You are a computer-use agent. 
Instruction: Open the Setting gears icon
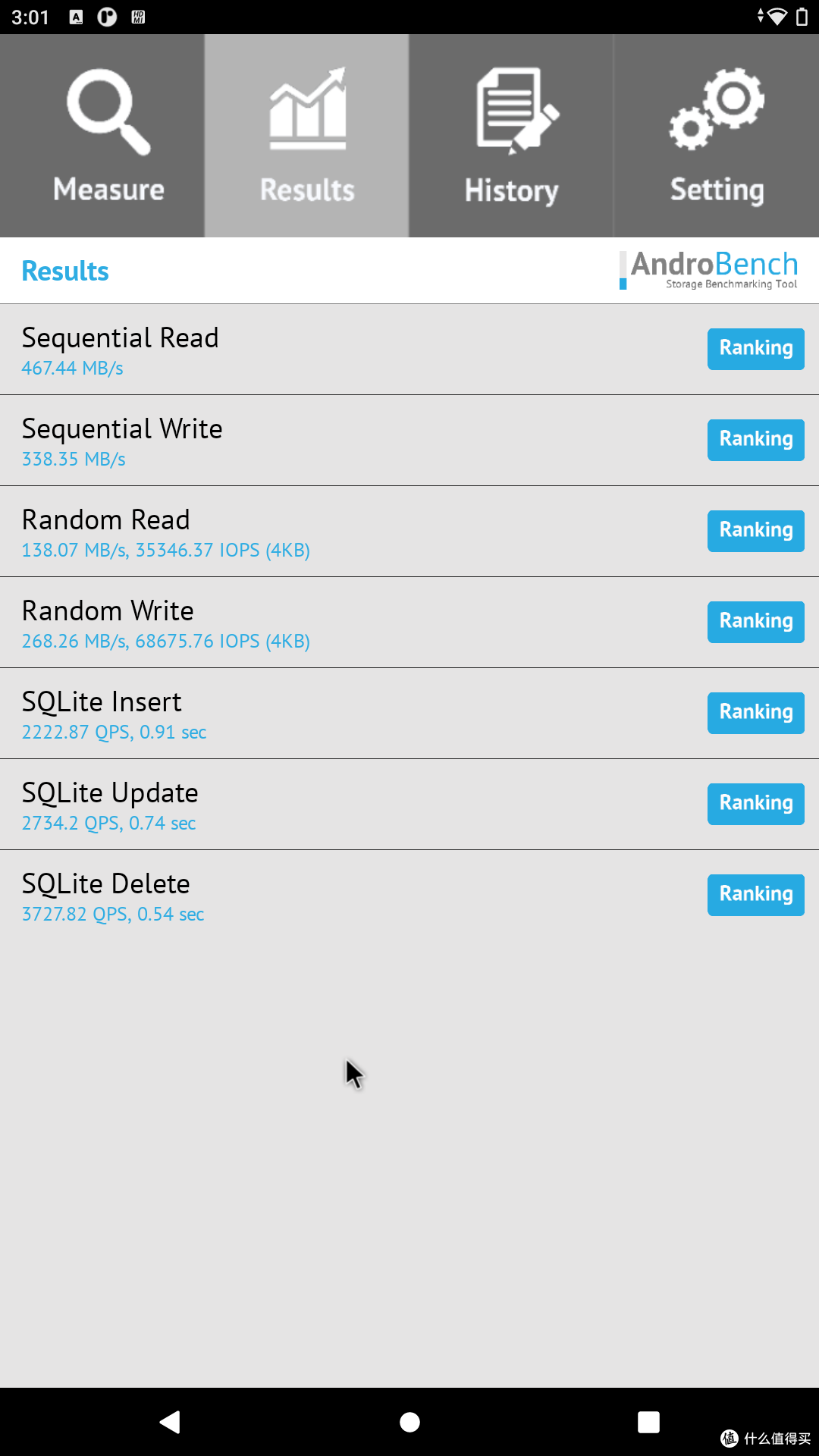(717, 108)
